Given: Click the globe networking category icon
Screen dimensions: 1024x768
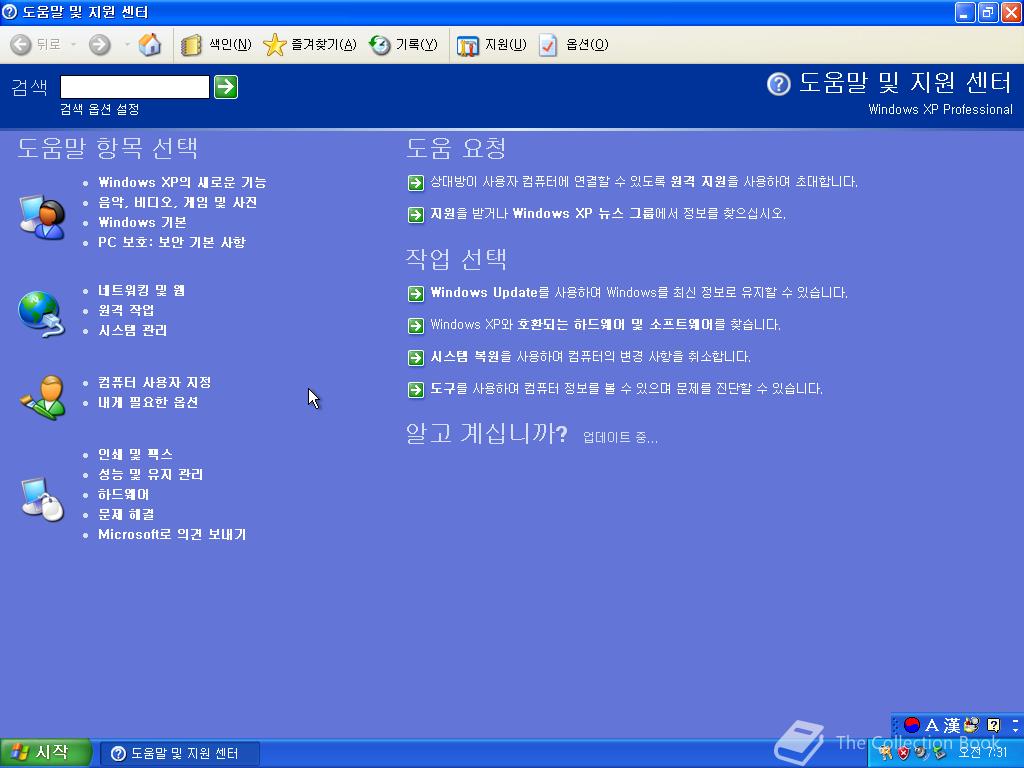Looking at the screenshot, I should pyautogui.click(x=42, y=314).
